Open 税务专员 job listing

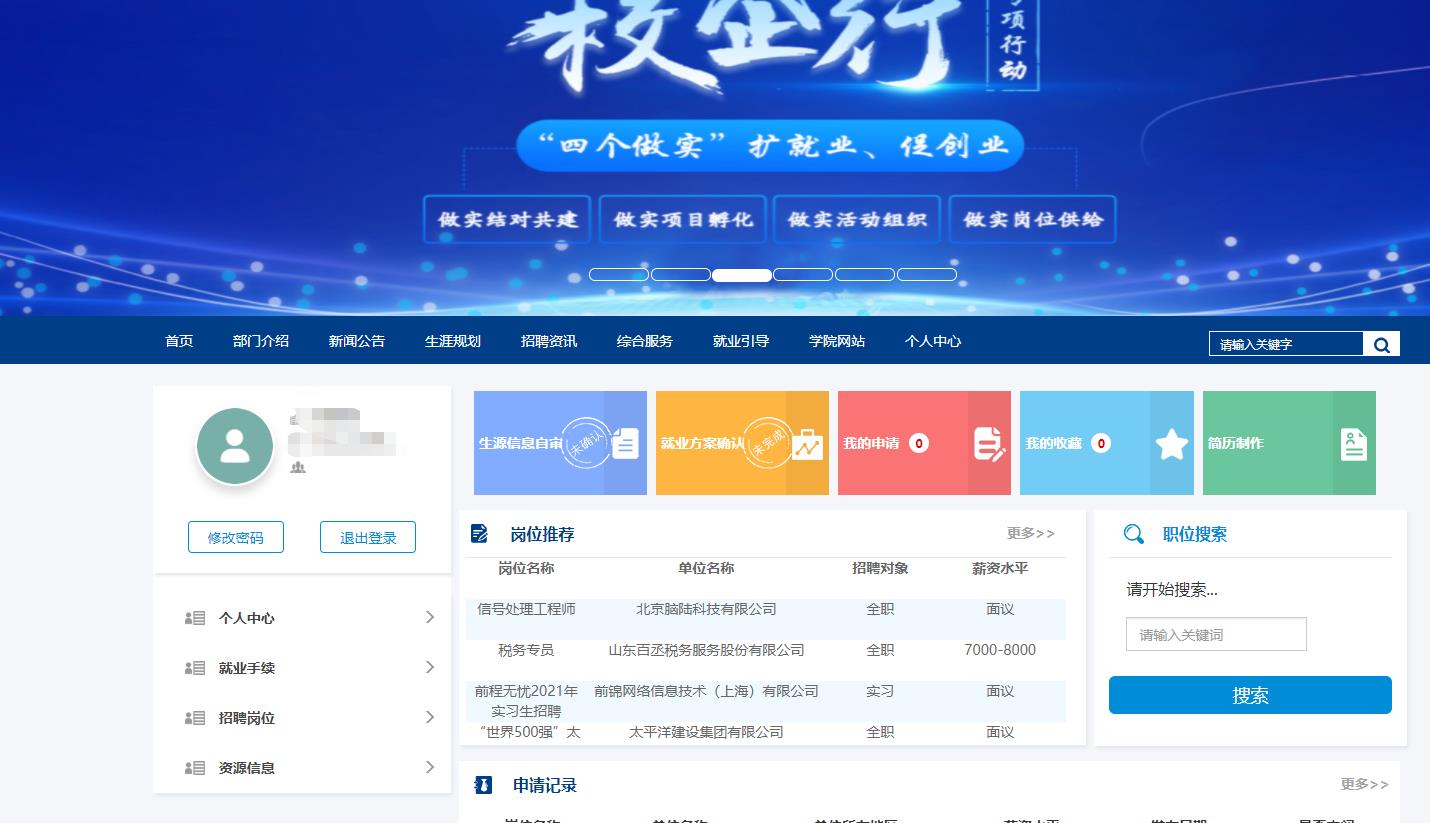point(526,650)
